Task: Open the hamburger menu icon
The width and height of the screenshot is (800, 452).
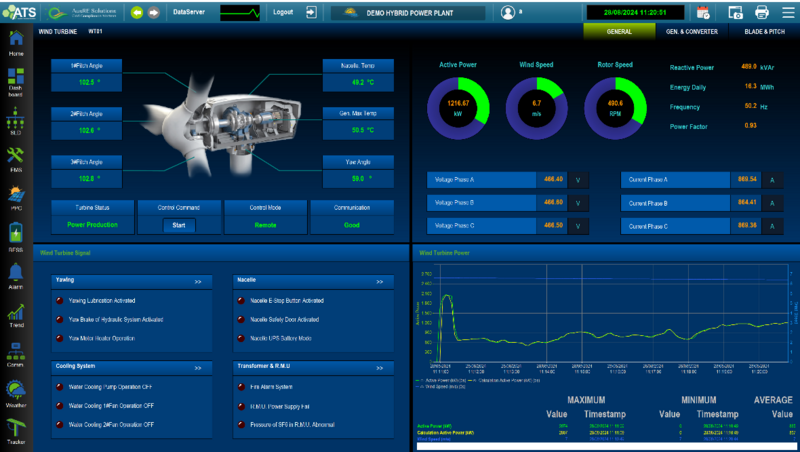Action: [x=788, y=12]
